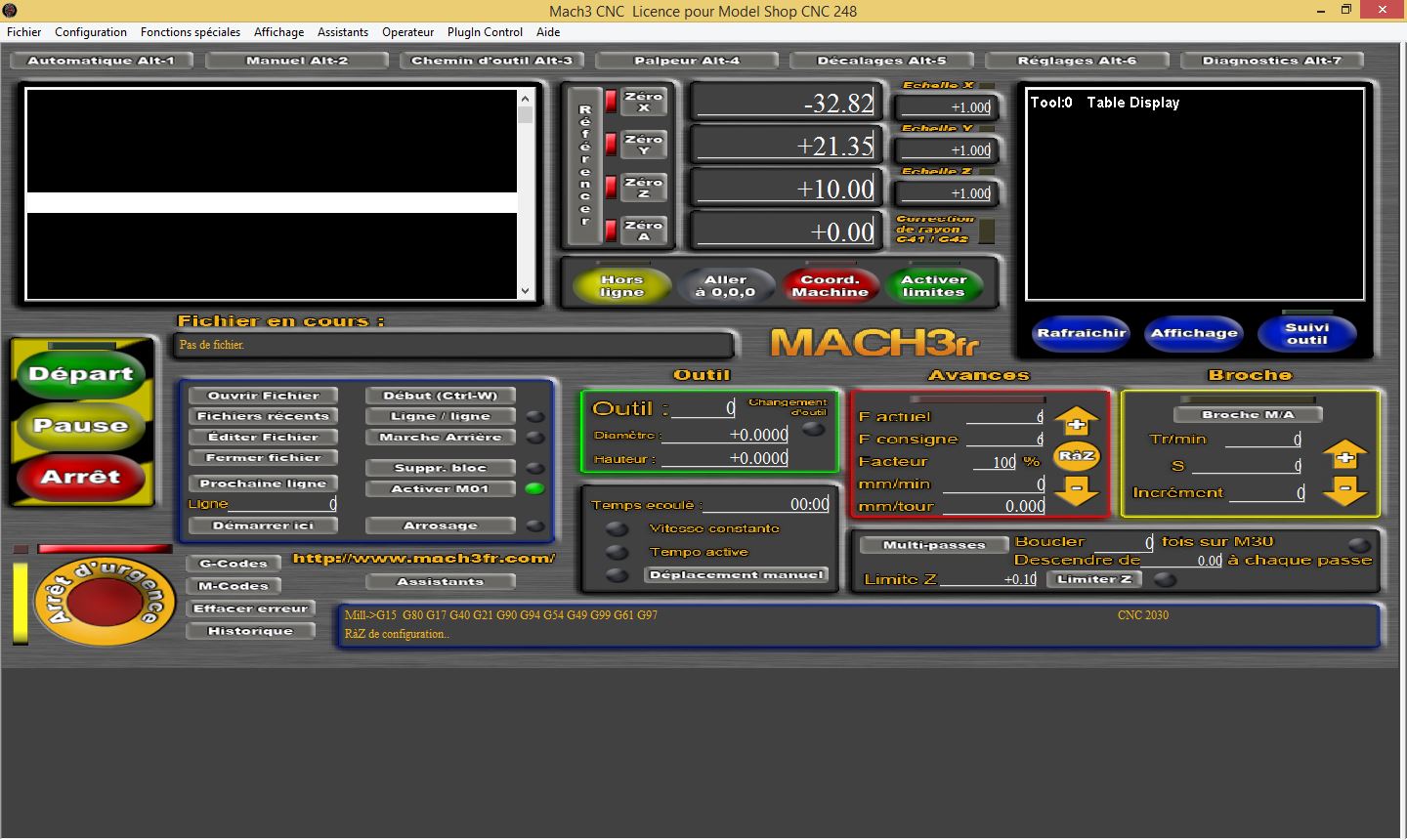Switch to the Manuel Alt-2 screen tab
This screenshot has height=840, width=1407.
[297, 61]
